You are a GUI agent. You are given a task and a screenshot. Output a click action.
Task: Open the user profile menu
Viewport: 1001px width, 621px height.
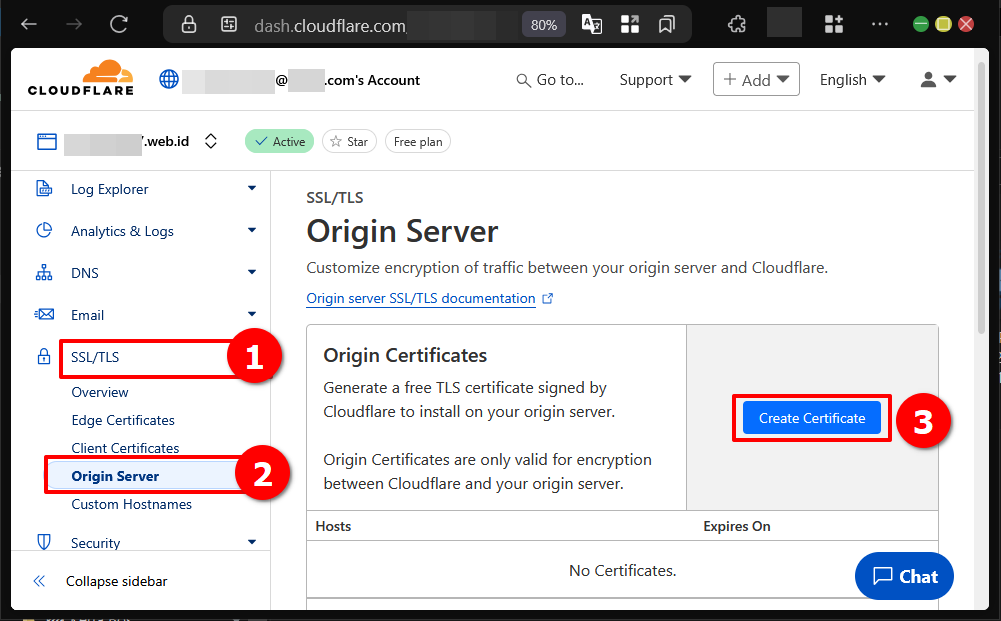point(938,79)
